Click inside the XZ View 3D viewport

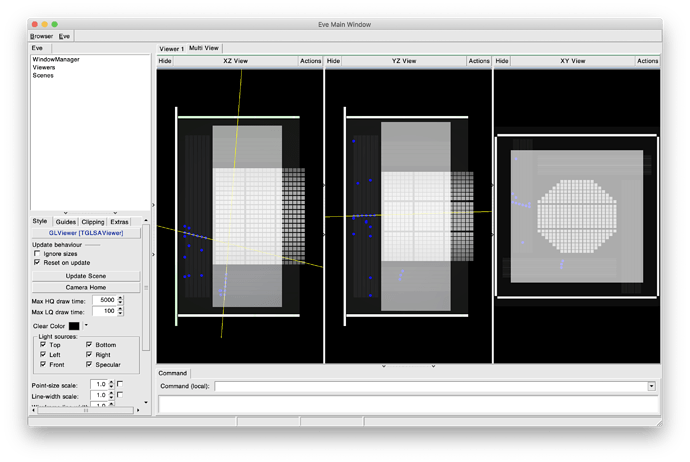click(x=240, y=216)
